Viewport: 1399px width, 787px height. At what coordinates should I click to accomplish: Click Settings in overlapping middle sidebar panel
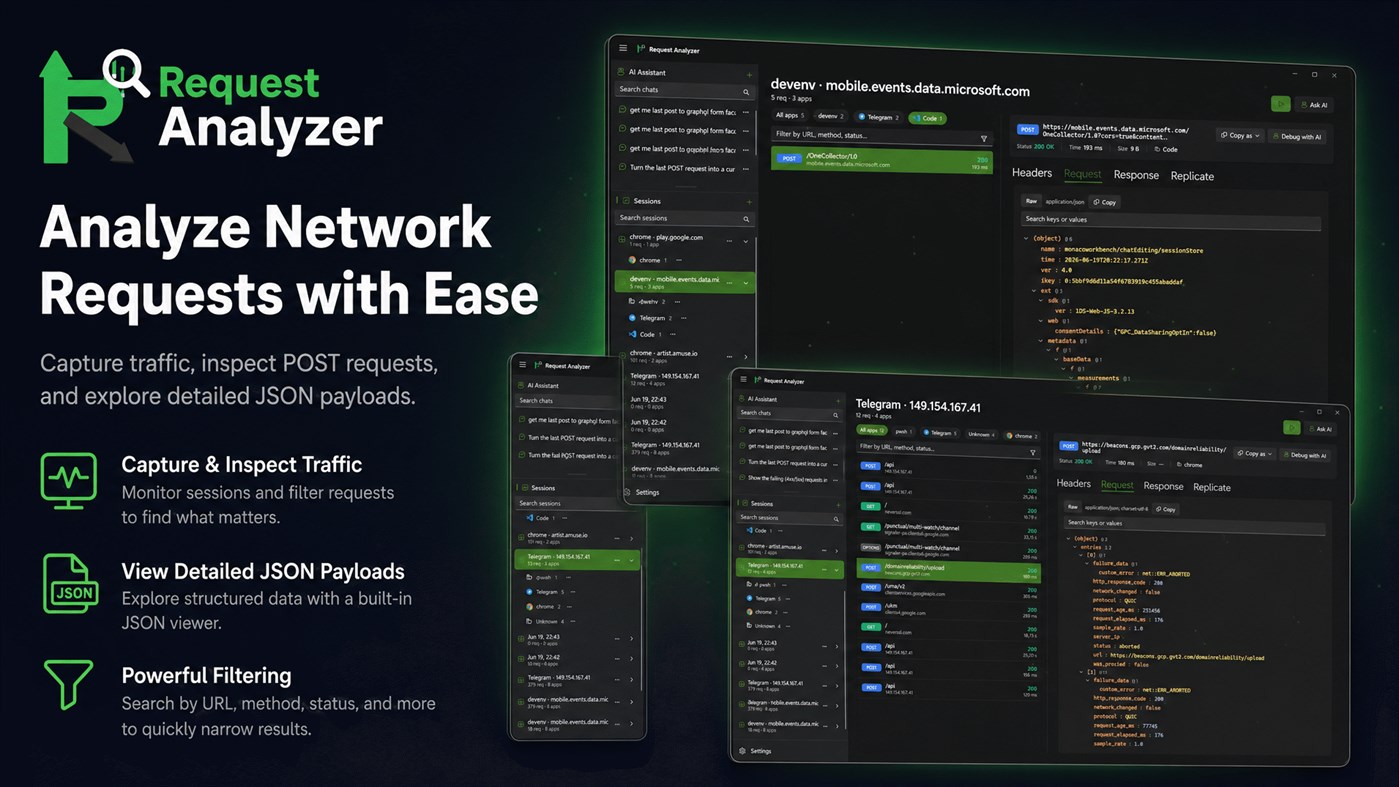(641, 492)
